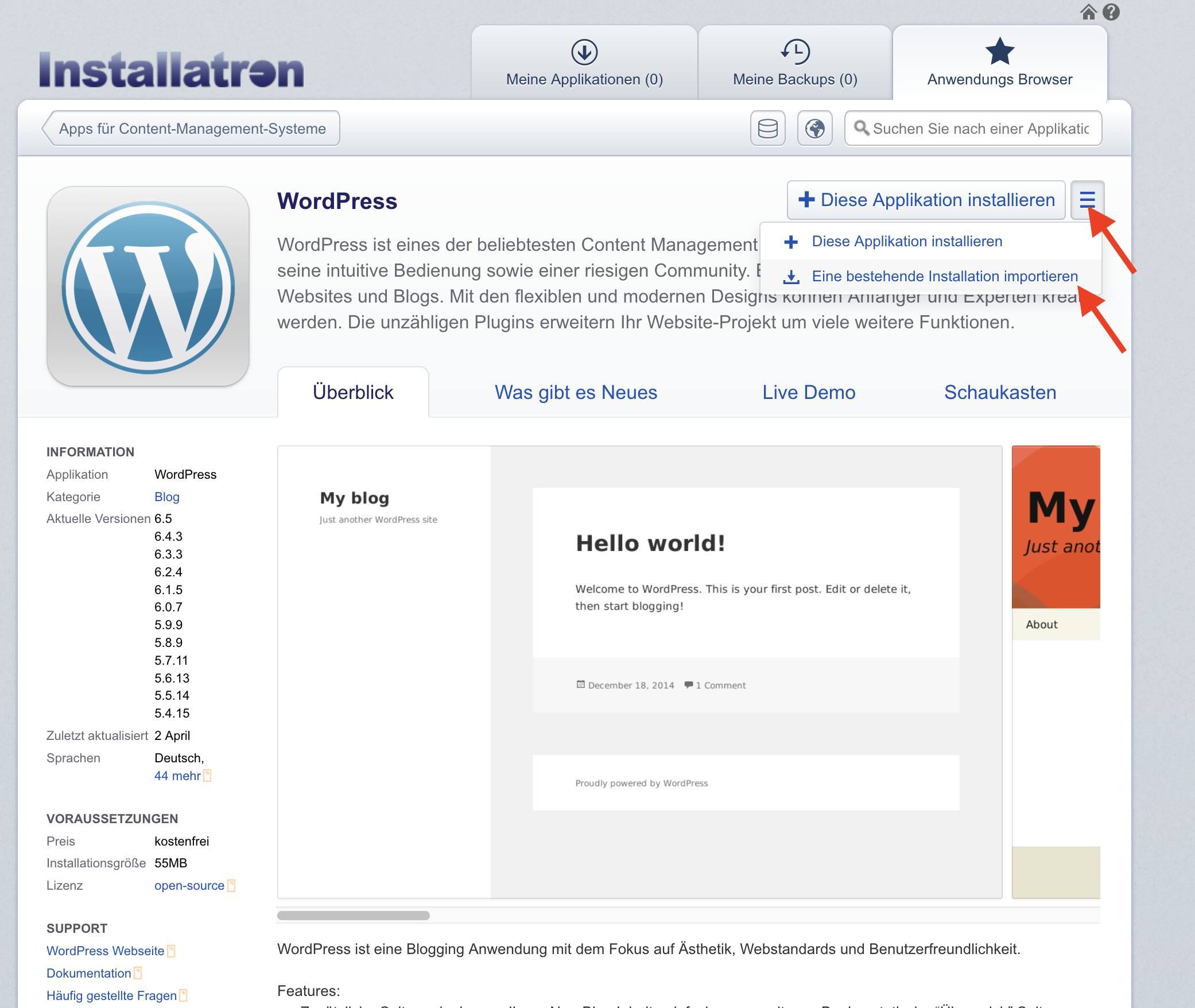Choose Eine bestehende Installation importieren
Image resolution: width=1195 pixels, height=1008 pixels.
pos(931,277)
